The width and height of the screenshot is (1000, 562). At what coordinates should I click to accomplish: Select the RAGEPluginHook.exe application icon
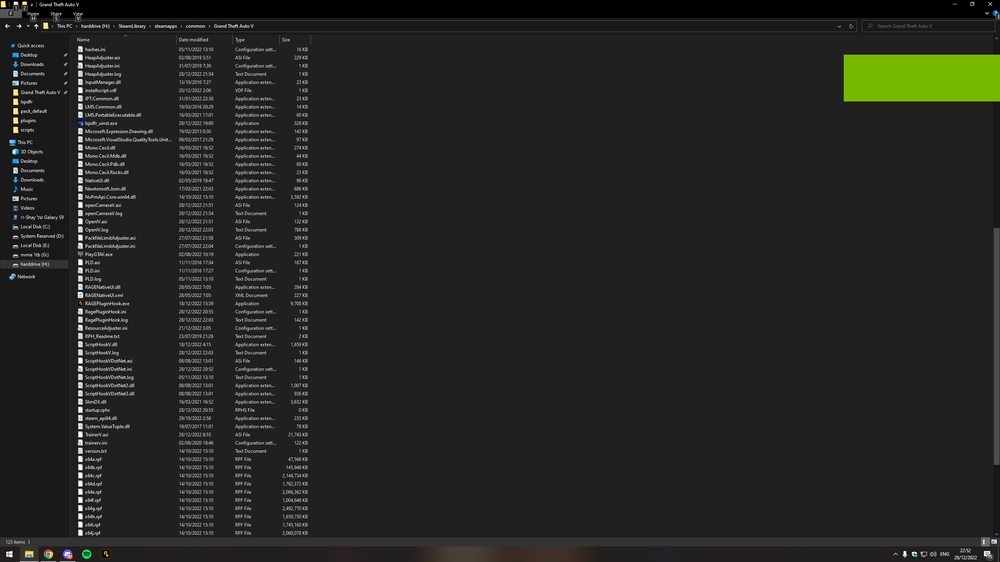(x=80, y=304)
